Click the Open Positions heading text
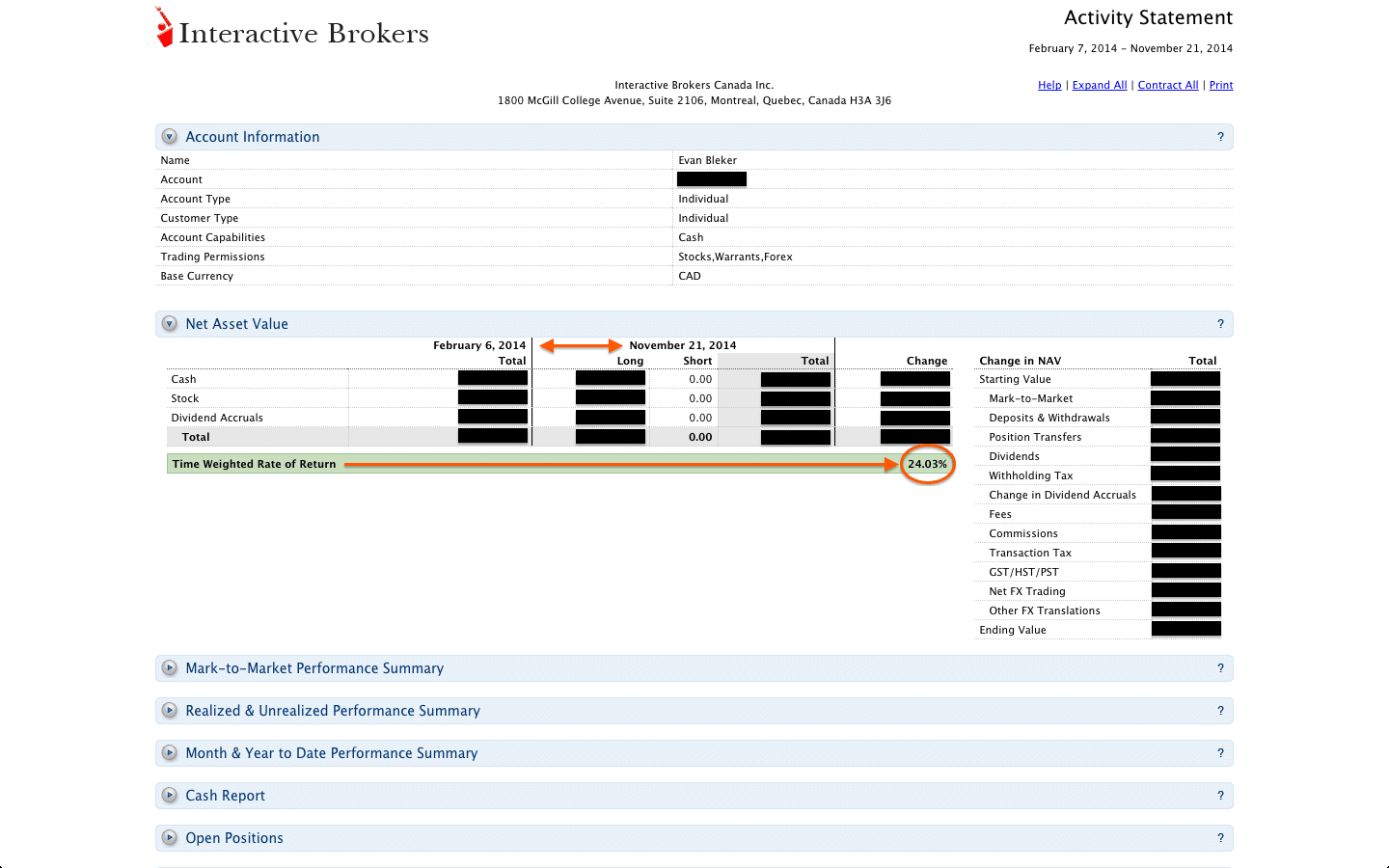Image resolution: width=1389 pixels, height=868 pixels. point(234,838)
